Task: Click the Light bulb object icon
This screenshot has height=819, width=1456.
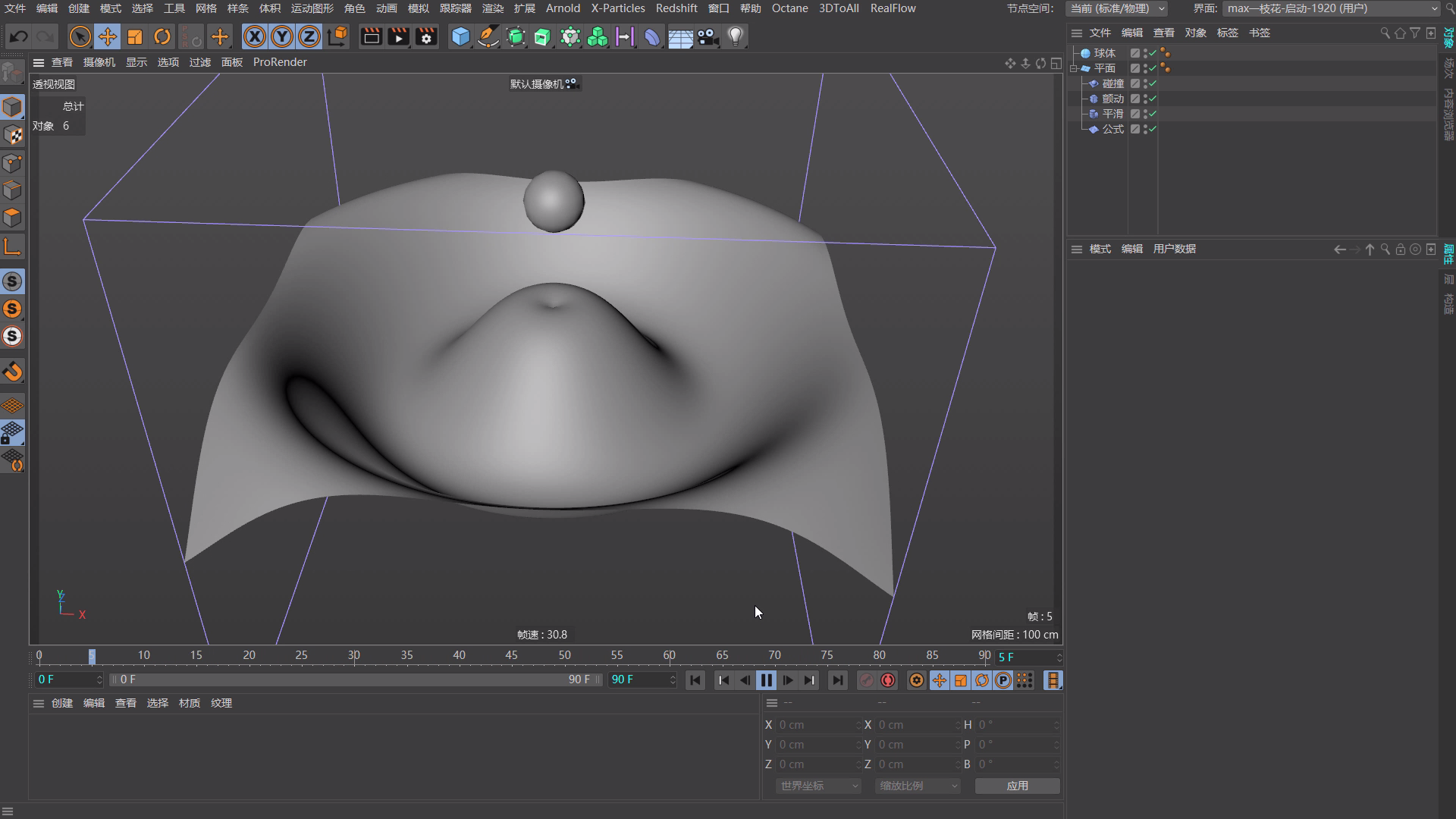Action: click(x=735, y=36)
